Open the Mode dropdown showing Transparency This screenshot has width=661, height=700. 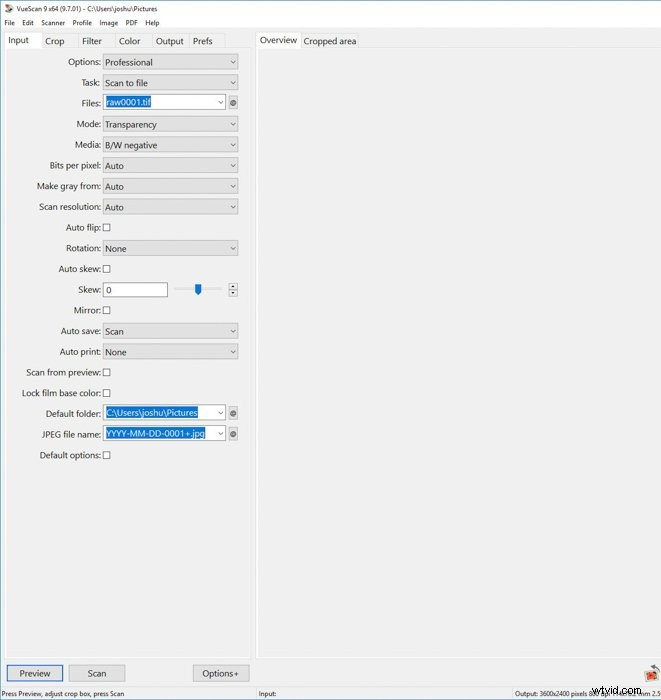[x=170, y=124]
